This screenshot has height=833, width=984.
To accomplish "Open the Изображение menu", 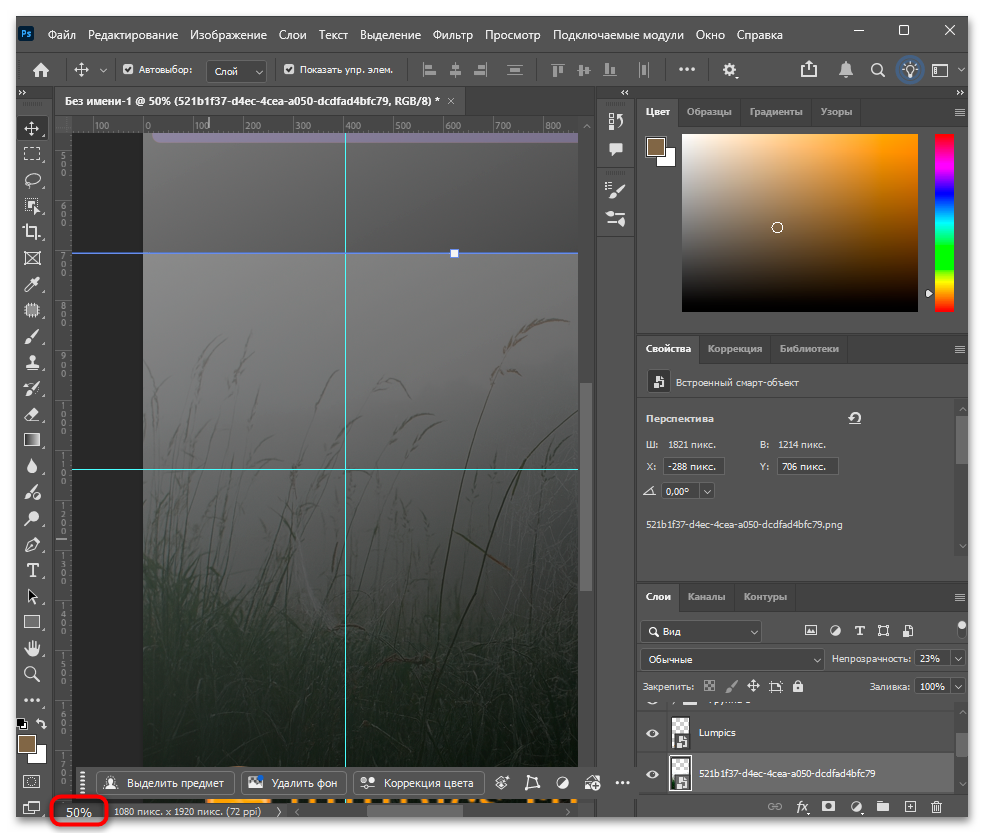I will click(x=228, y=35).
